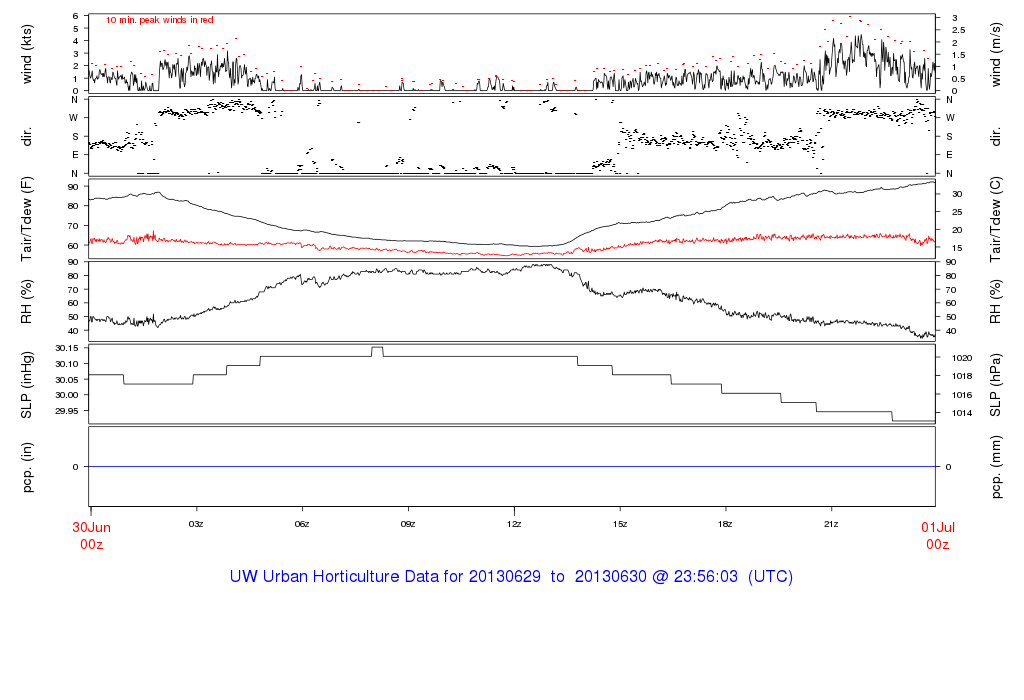Viewport: 1024px width, 700px height.
Task: Click the "wind (m/s)" axis label
Action: coord(995,54)
